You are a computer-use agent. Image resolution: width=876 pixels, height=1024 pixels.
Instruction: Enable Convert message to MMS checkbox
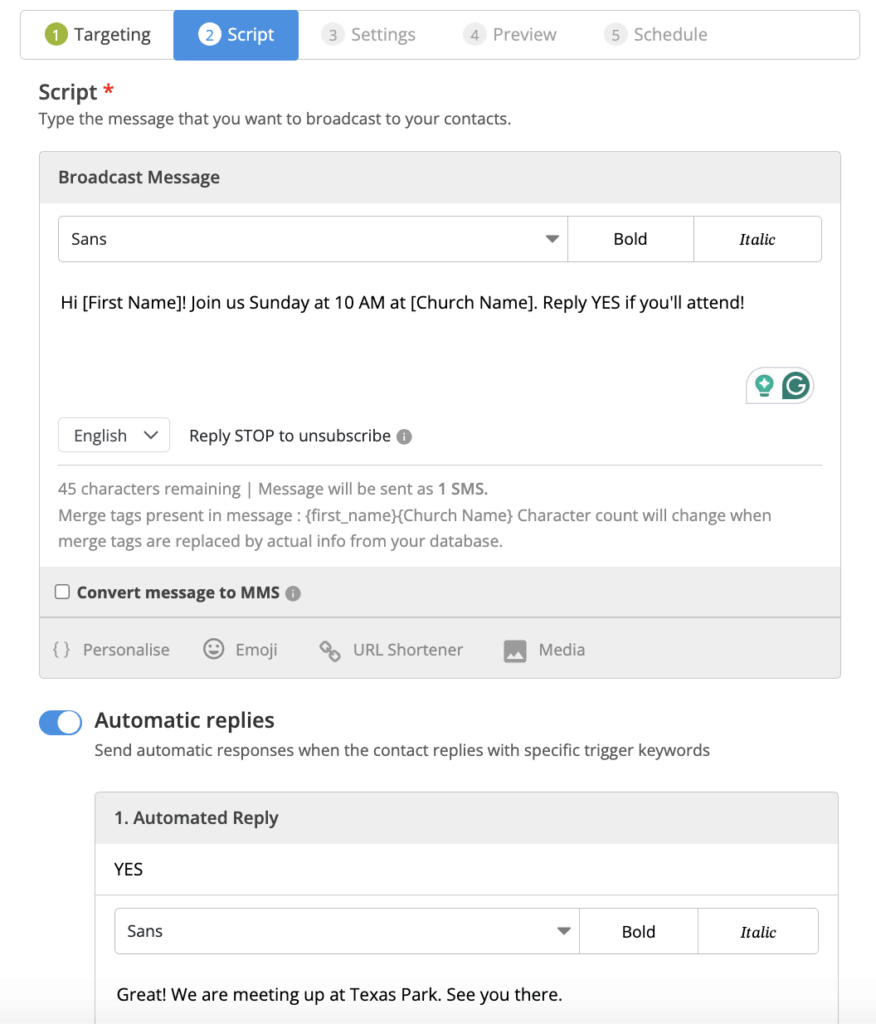point(62,592)
